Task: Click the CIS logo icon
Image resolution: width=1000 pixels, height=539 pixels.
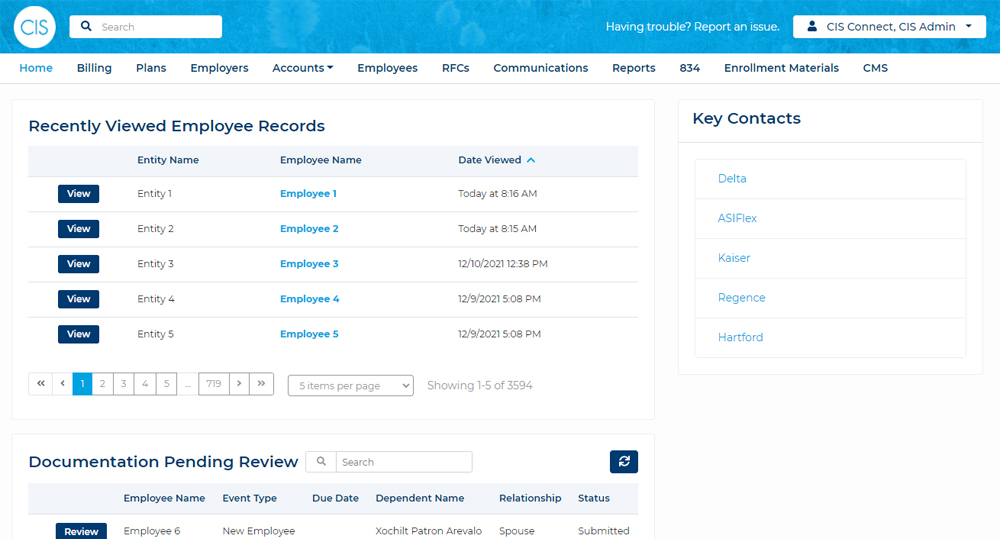Action: [x=34, y=27]
